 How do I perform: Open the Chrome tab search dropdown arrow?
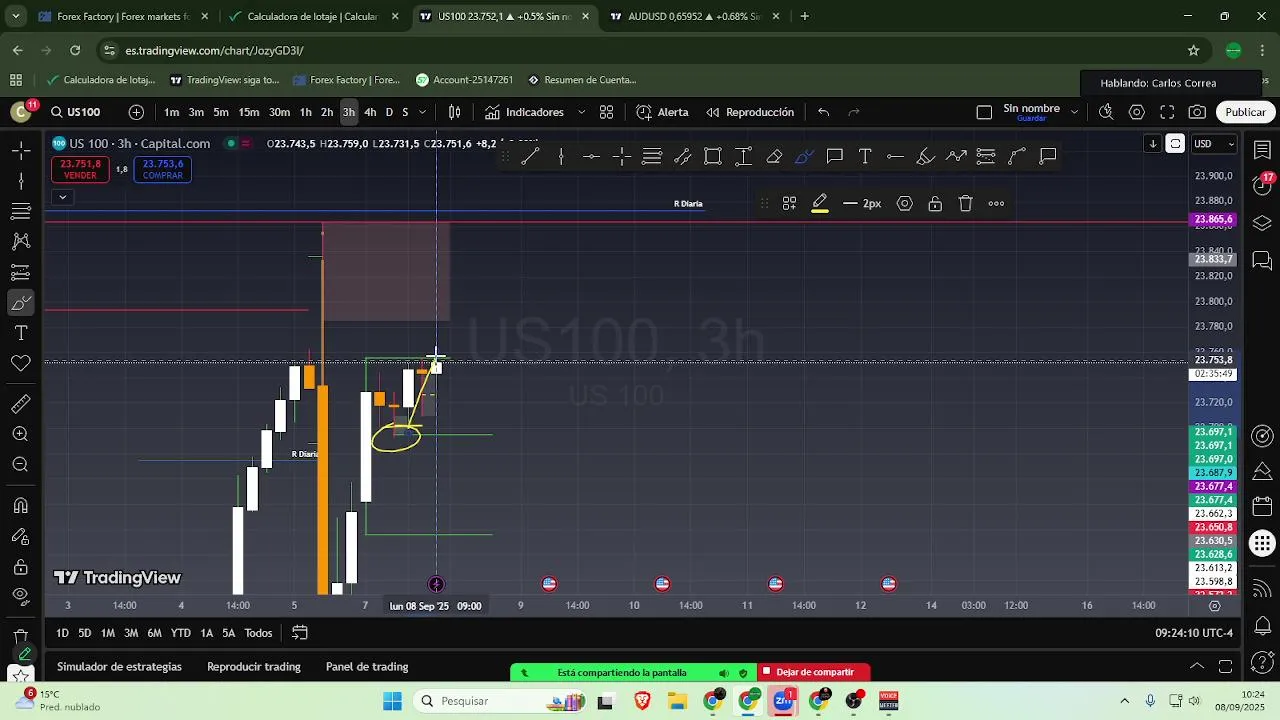coord(15,16)
